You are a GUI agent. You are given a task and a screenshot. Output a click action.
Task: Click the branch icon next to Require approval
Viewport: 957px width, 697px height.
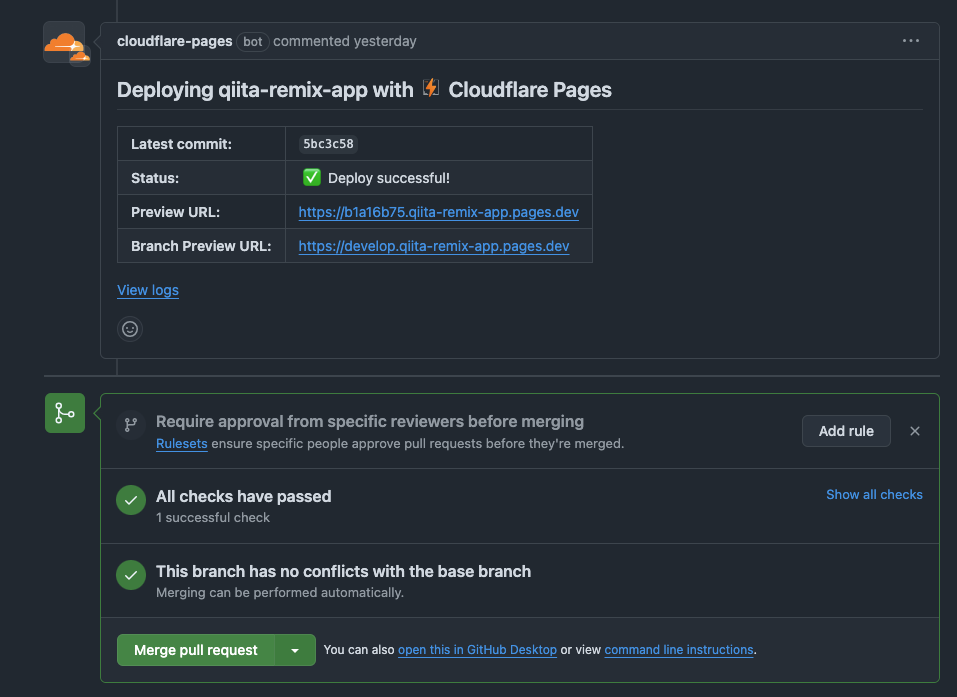coord(130,424)
